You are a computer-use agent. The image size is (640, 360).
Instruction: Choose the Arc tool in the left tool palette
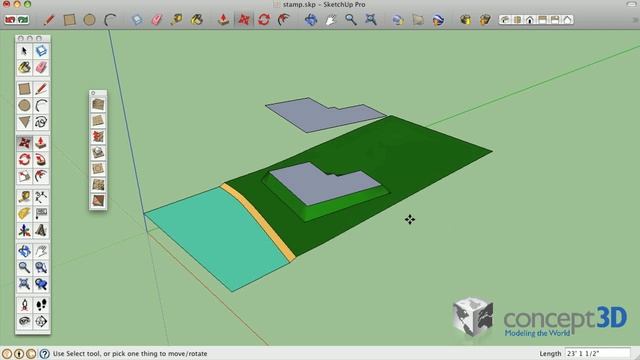coord(41,105)
